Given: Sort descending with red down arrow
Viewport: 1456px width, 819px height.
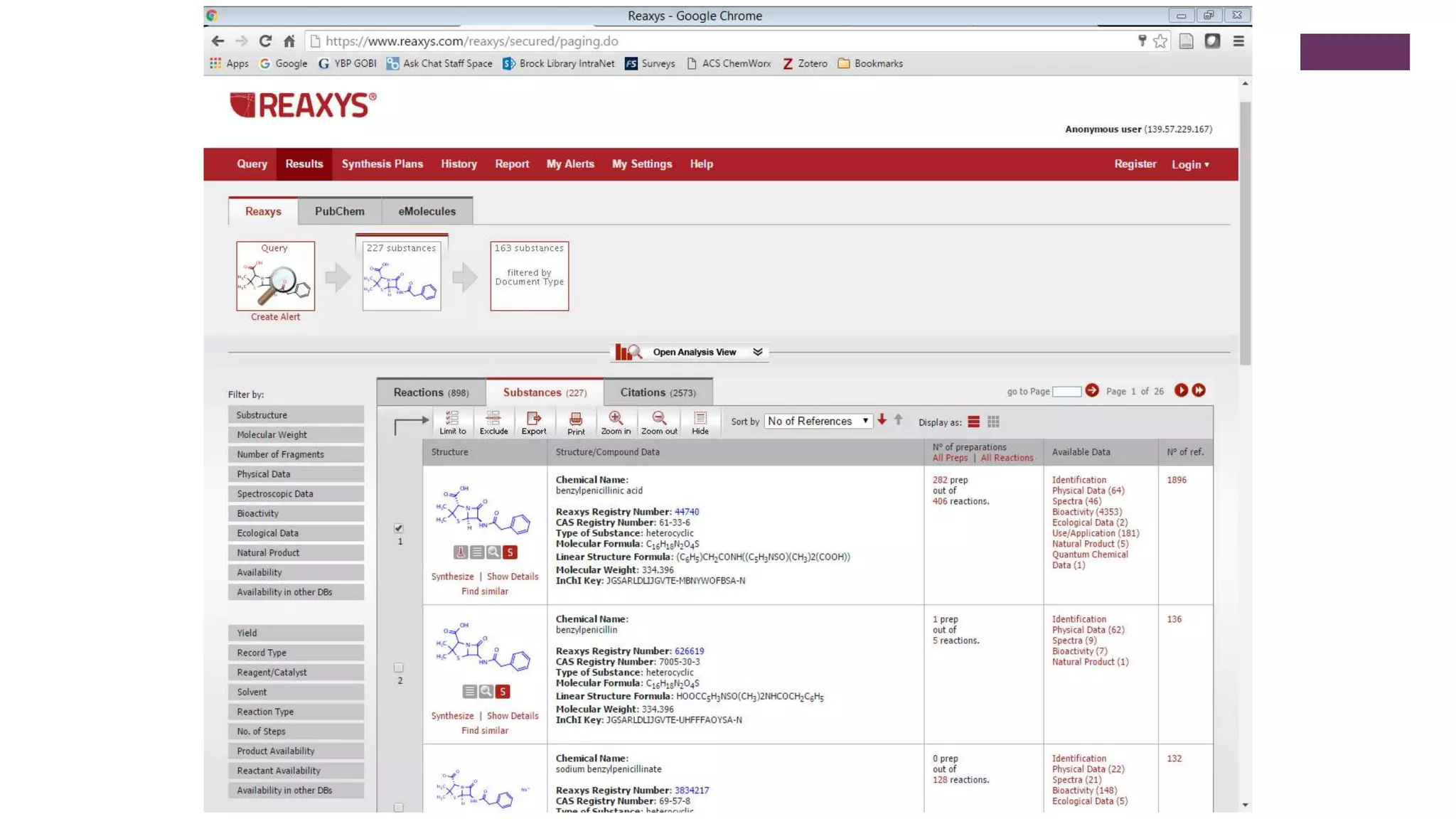Looking at the screenshot, I should click(882, 419).
